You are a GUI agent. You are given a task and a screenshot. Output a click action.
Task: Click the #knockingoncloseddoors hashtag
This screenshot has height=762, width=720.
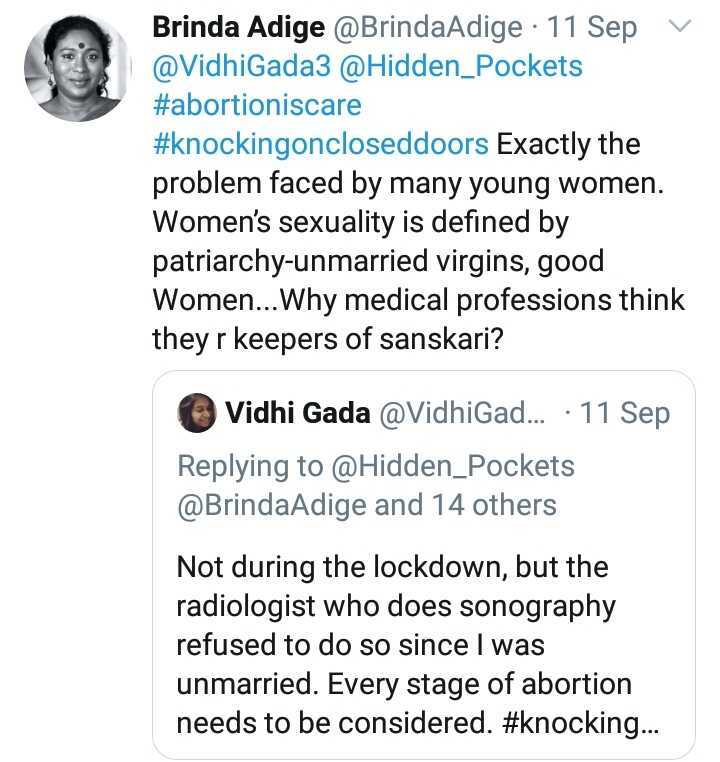[x=320, y=143]
